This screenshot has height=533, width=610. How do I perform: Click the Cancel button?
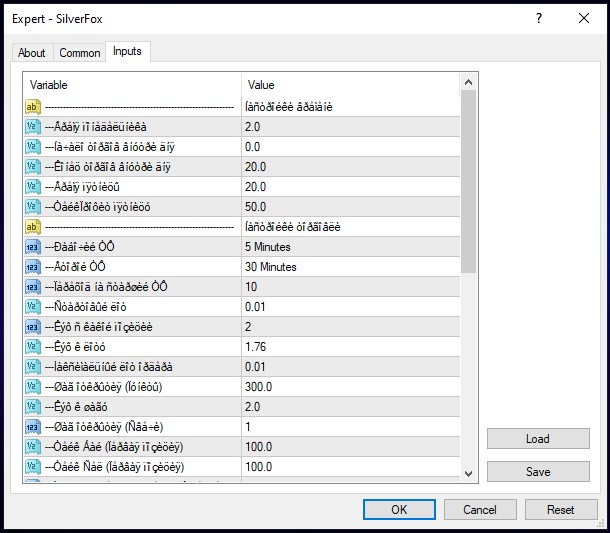[x=480, y=509]
